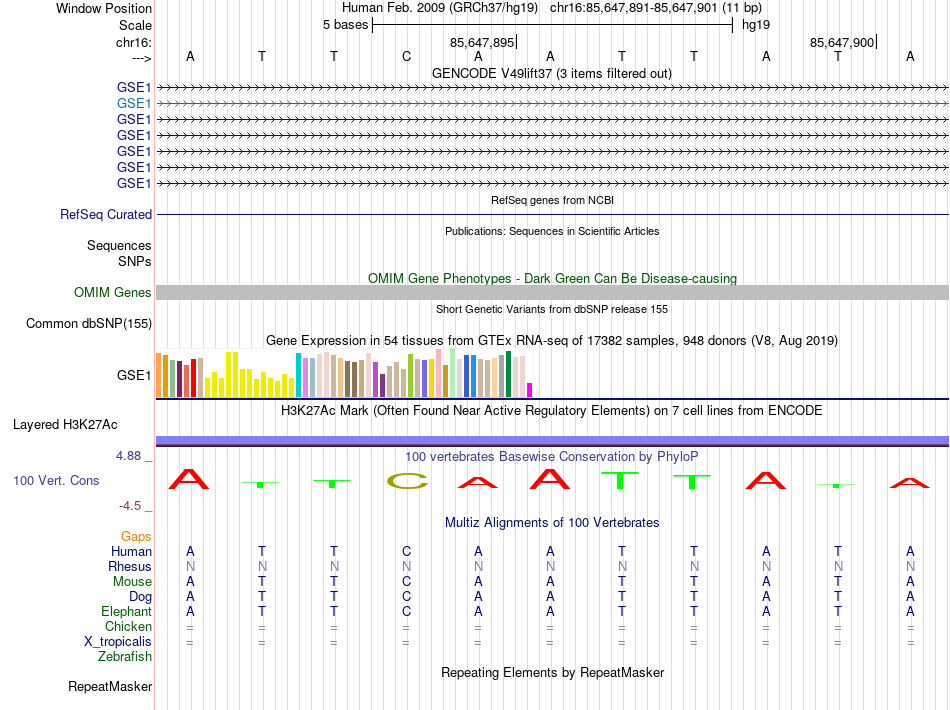
Task: Click the 100 Vert. Cons track label
Action: 56,480
